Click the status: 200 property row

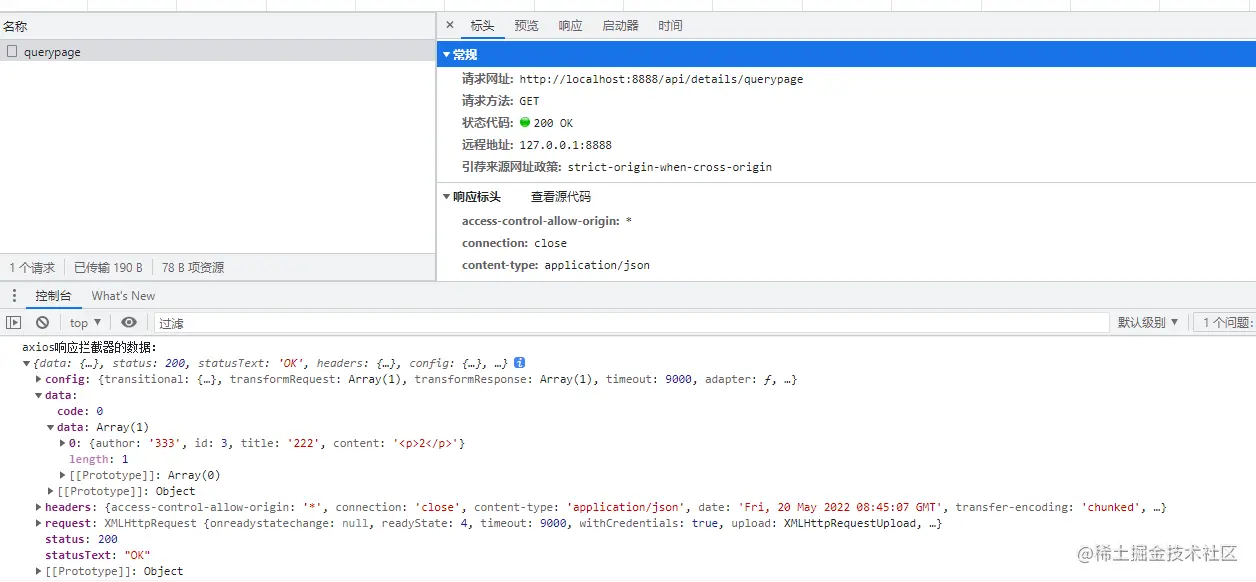point(81,539)
